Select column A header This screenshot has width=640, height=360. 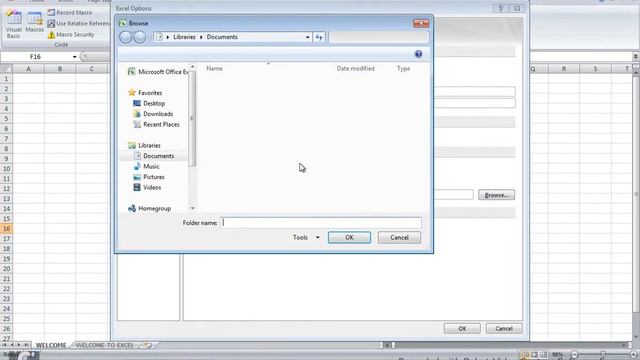[29, 69]
